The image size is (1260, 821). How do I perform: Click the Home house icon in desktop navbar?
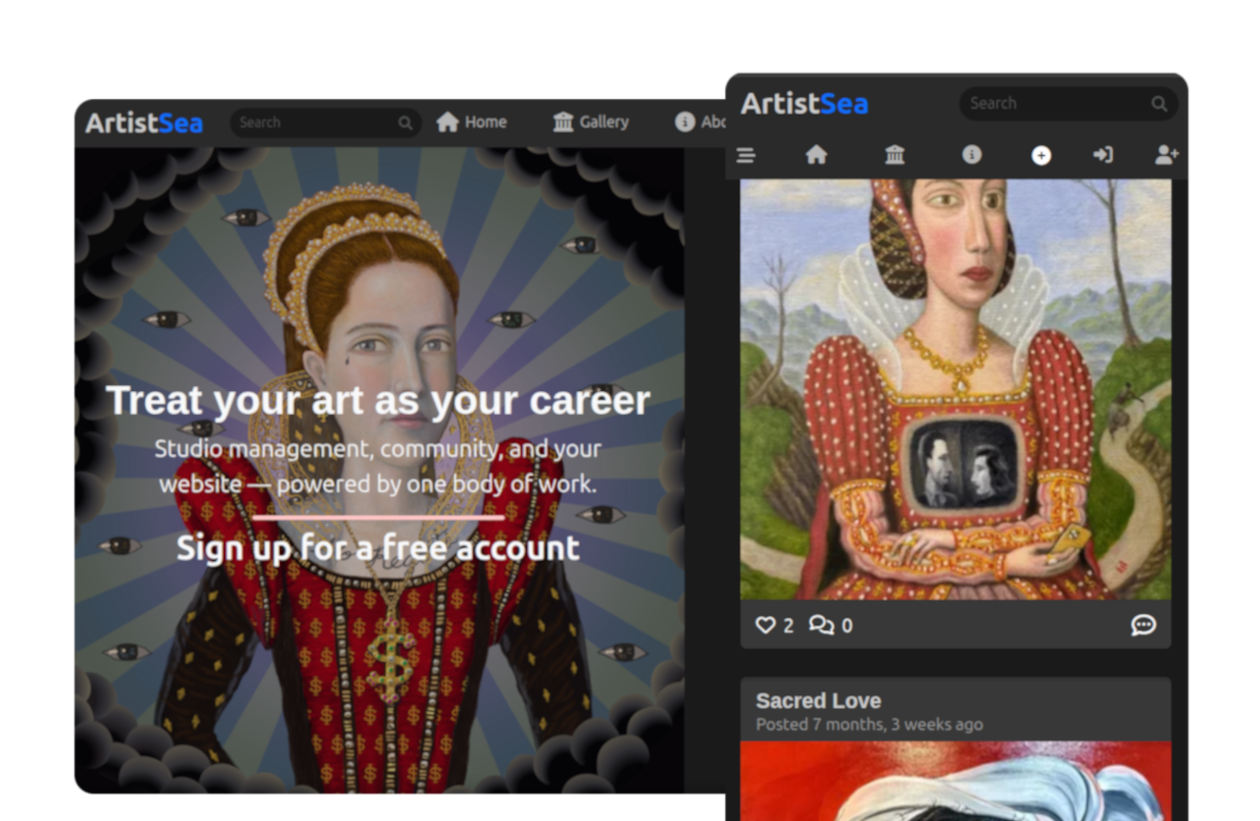tap(448, 122)
